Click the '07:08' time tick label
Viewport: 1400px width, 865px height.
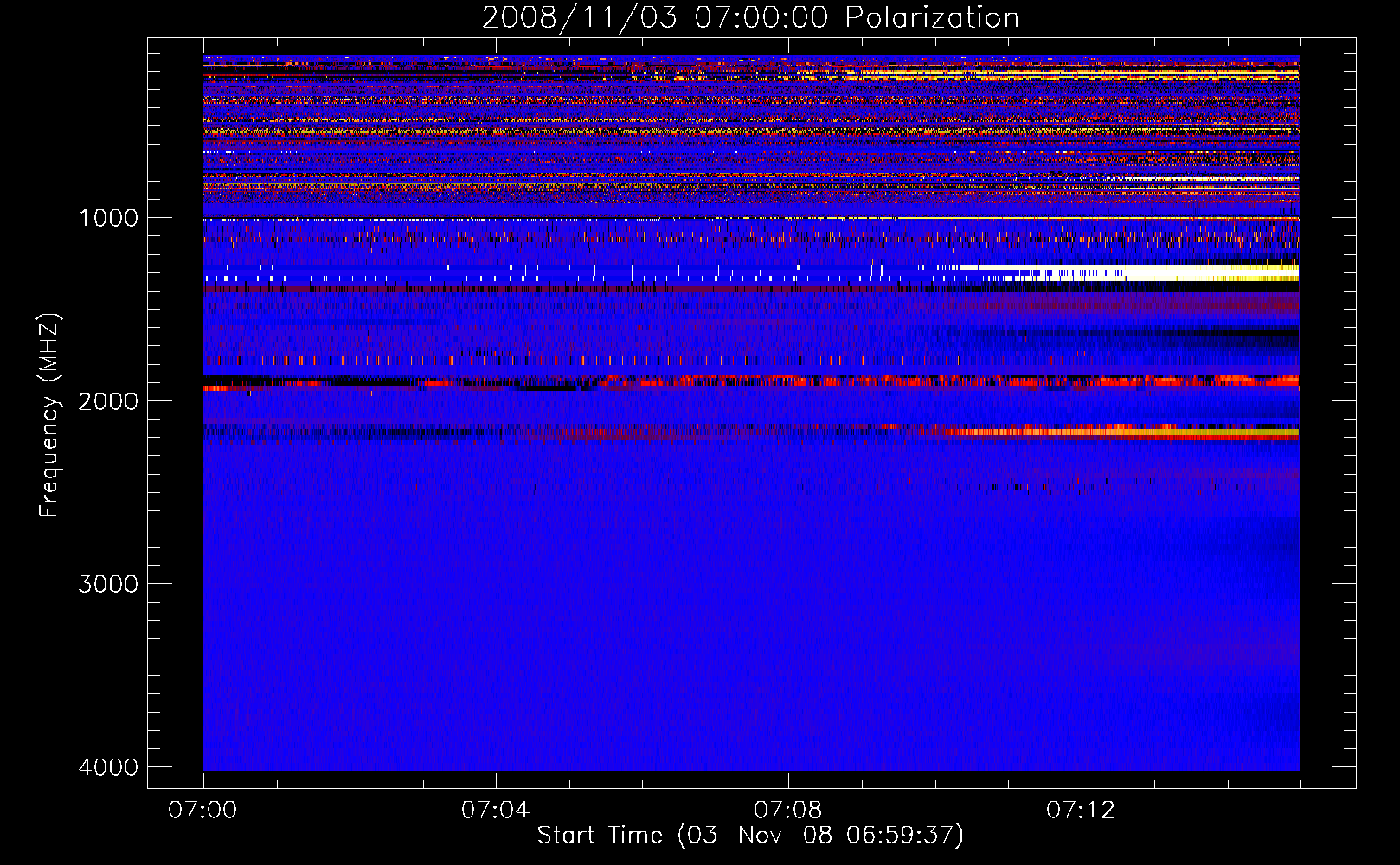coord(787,811)
